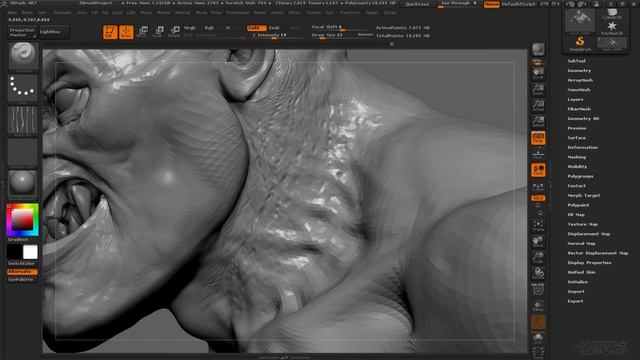Select the PolyMesh3D star tool

click(612, 28)
